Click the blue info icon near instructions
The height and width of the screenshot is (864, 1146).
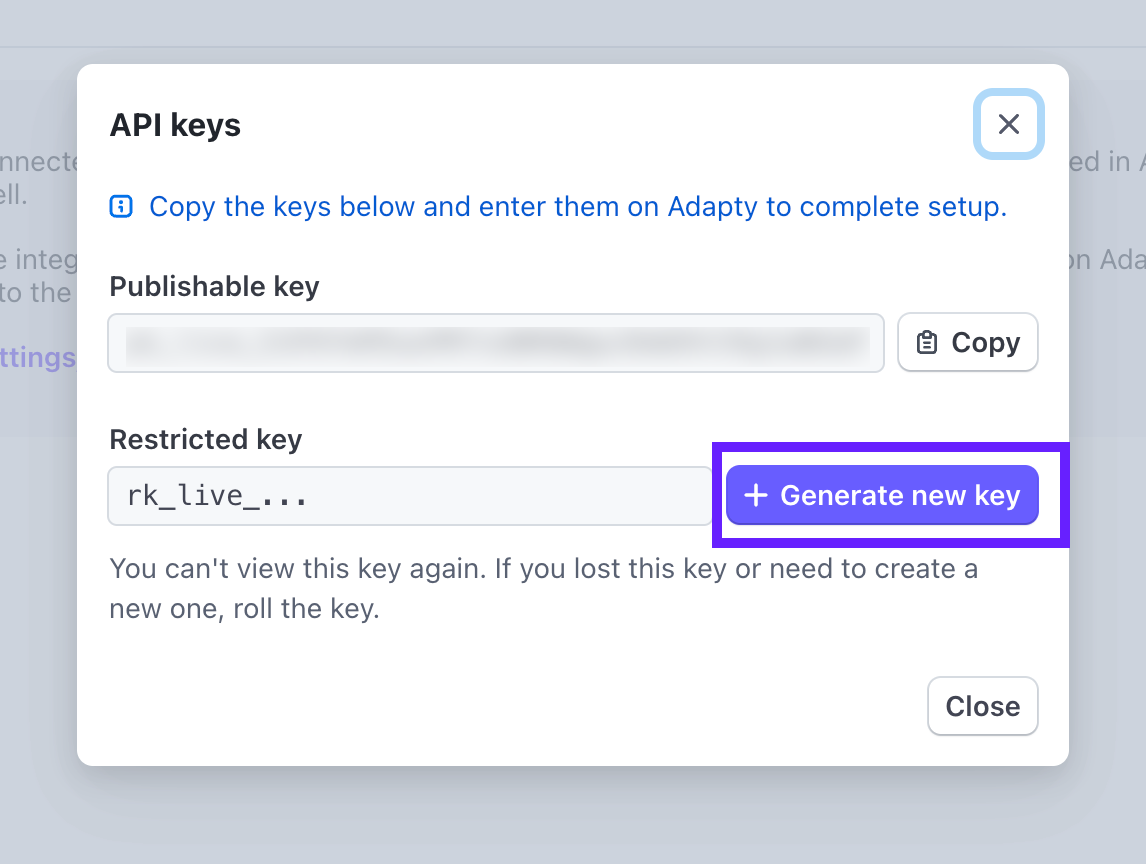(x=121, y=207)
